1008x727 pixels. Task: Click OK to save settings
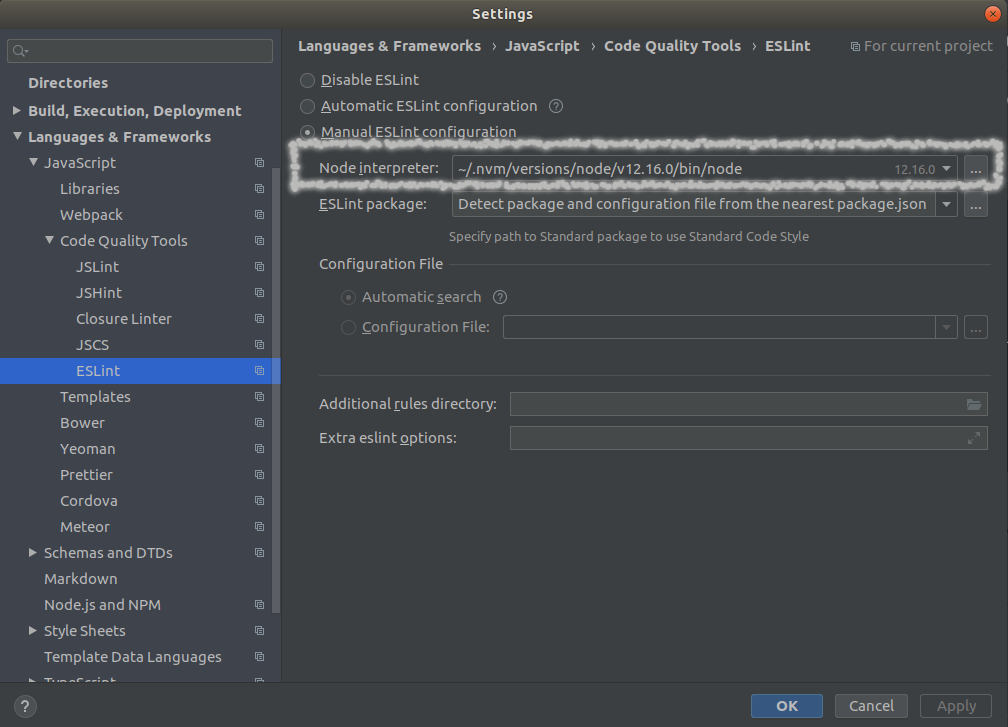pos(787,706)
